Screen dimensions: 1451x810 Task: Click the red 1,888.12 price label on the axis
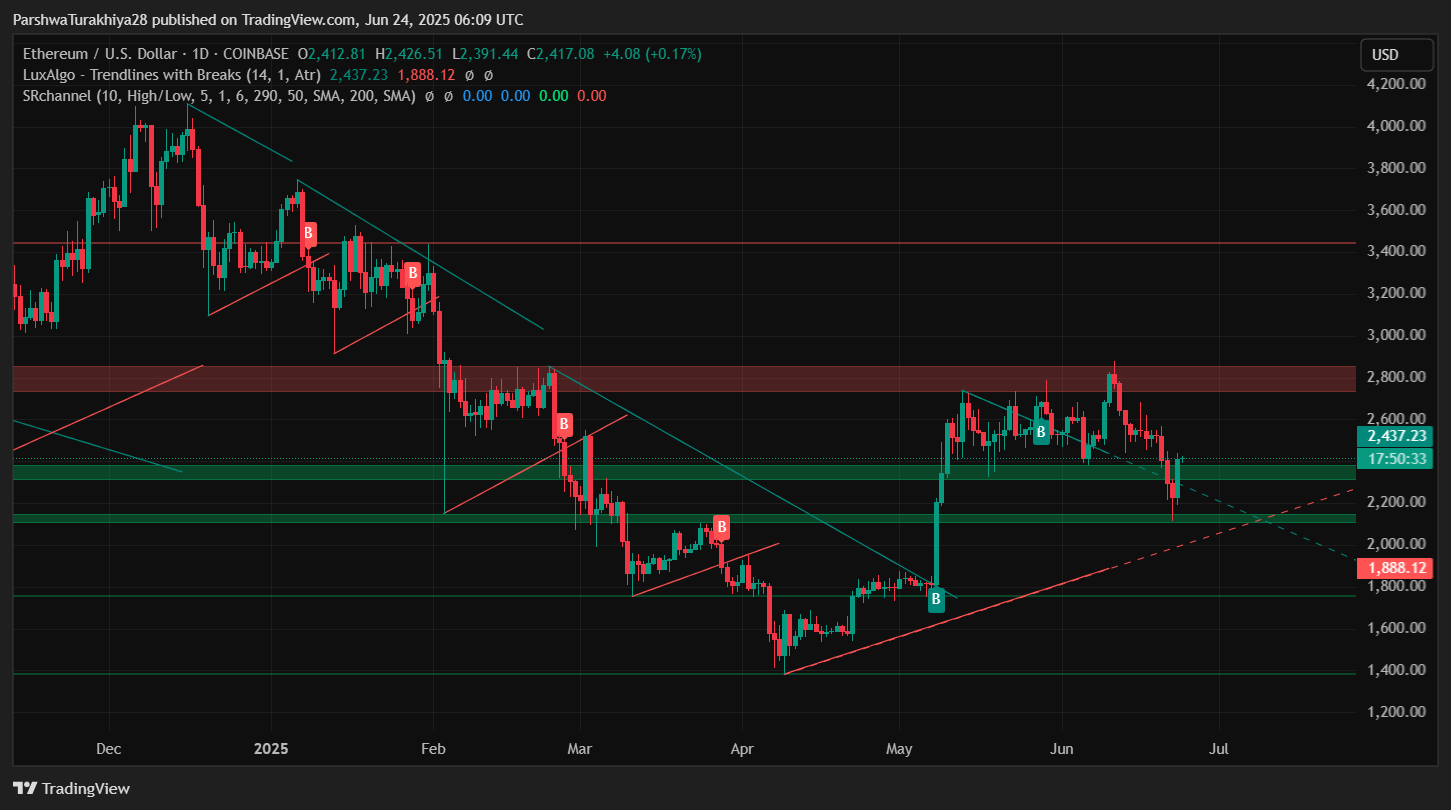pos(1395,568)
